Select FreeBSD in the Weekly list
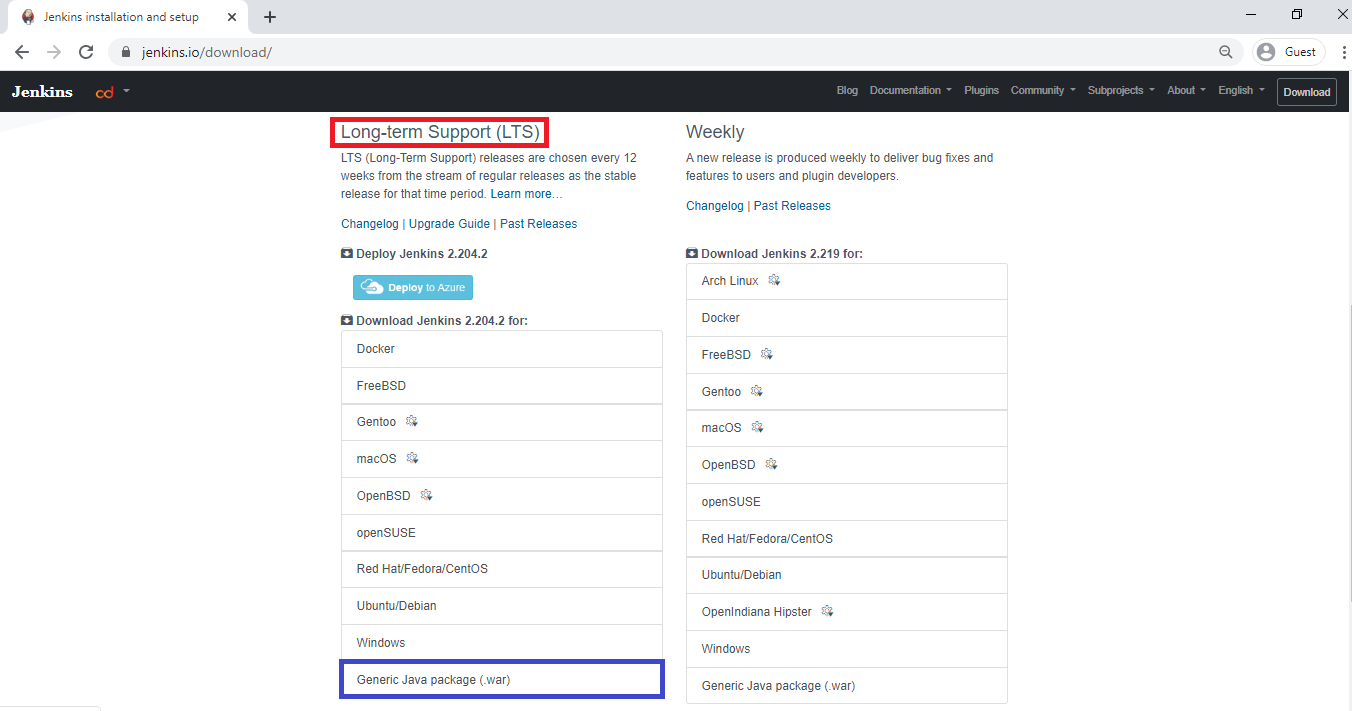The width and height of the screenshot is (1352, 711). pyautogui.click(x=847, y=355)
